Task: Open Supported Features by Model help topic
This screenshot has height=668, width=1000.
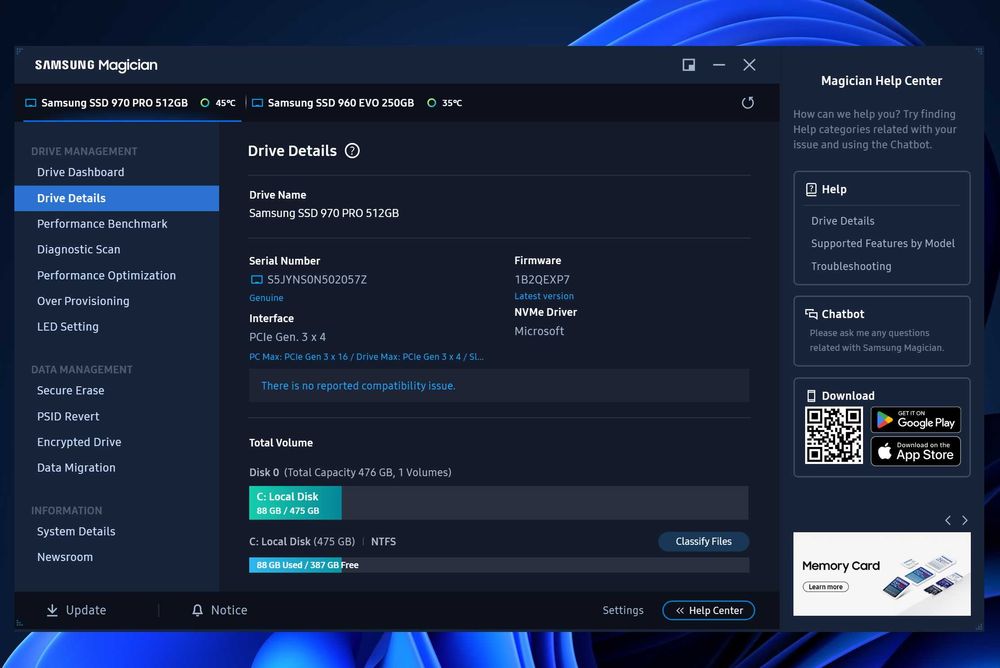Action: 883,243
